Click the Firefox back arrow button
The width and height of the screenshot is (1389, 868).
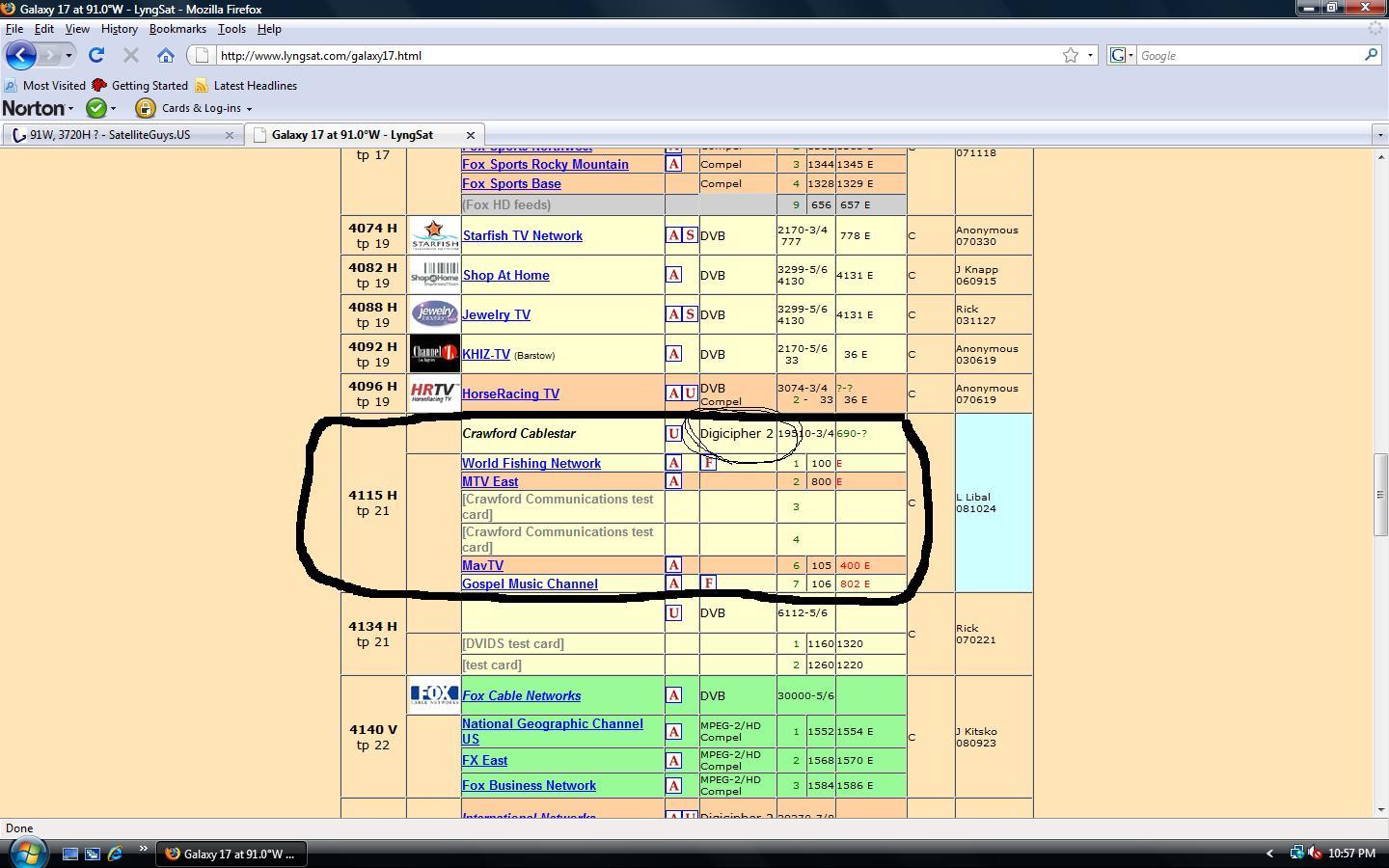(20, 55)
